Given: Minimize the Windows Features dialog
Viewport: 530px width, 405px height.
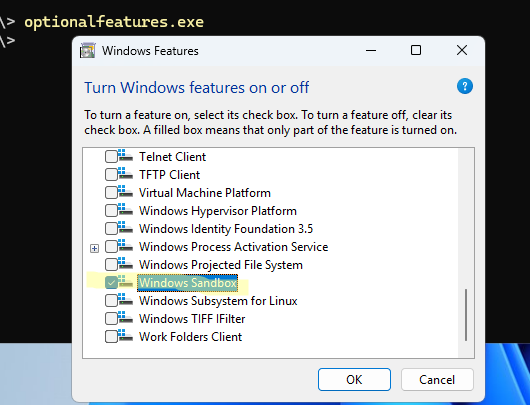Looking at the screenshot, I should tap(371, 50).
